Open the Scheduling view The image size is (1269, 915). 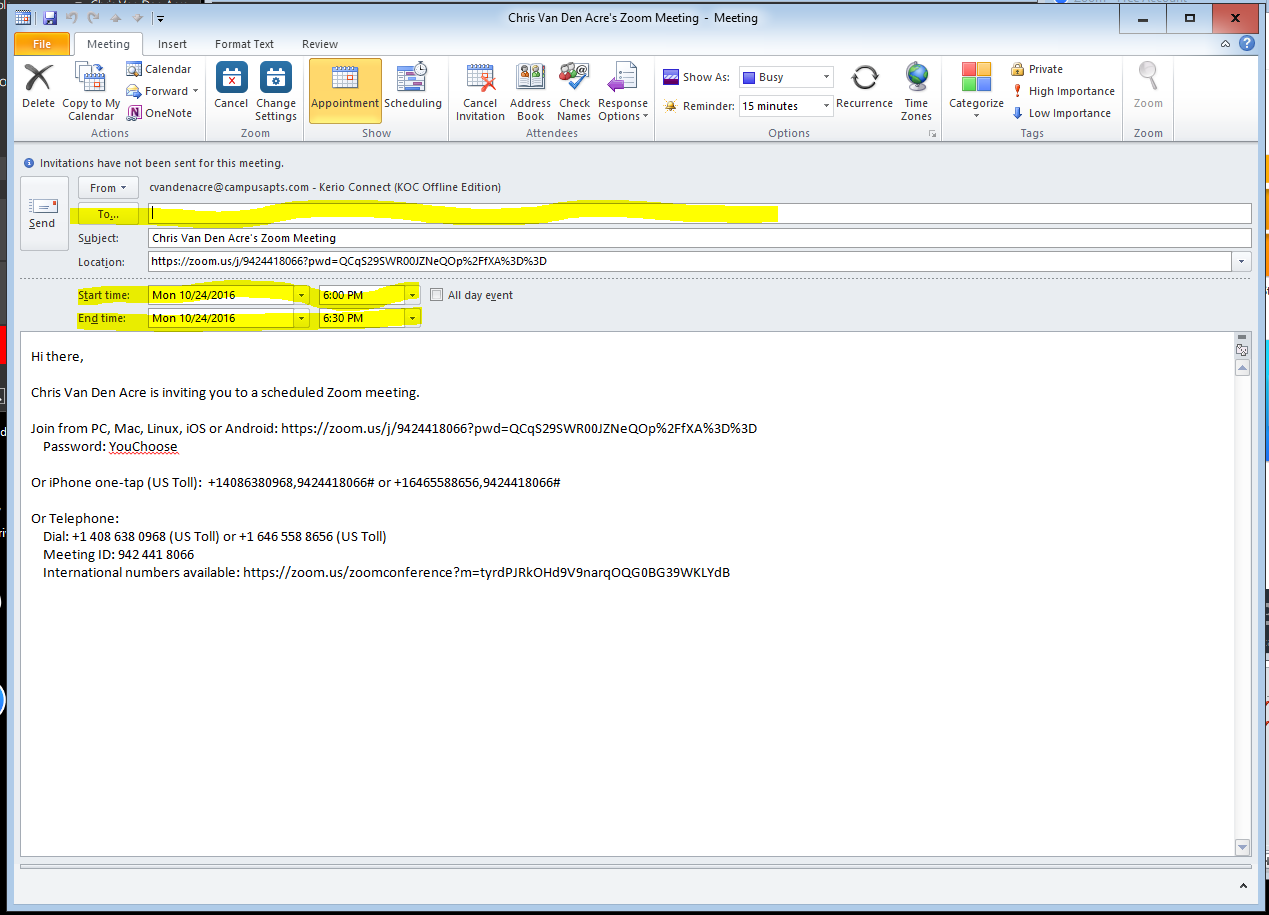412,79
